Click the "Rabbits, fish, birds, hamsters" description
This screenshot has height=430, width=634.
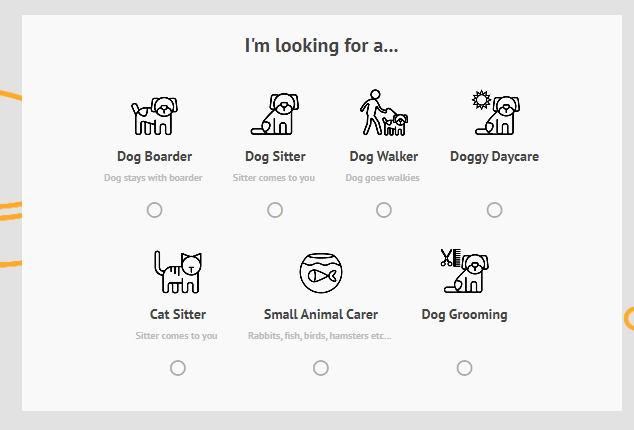pyautogui.click(x=320, y=336)
